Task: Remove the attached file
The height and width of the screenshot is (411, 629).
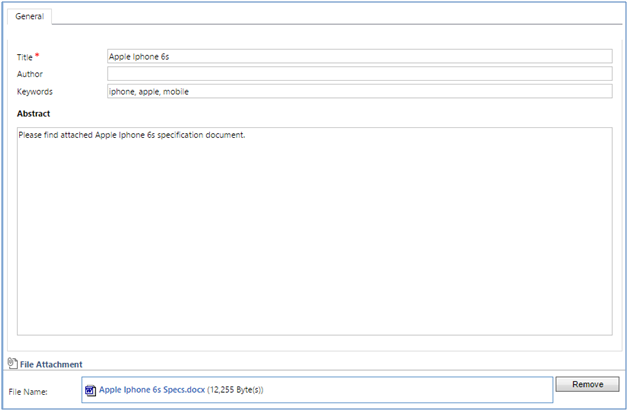Action: click(x=587, y=384)
